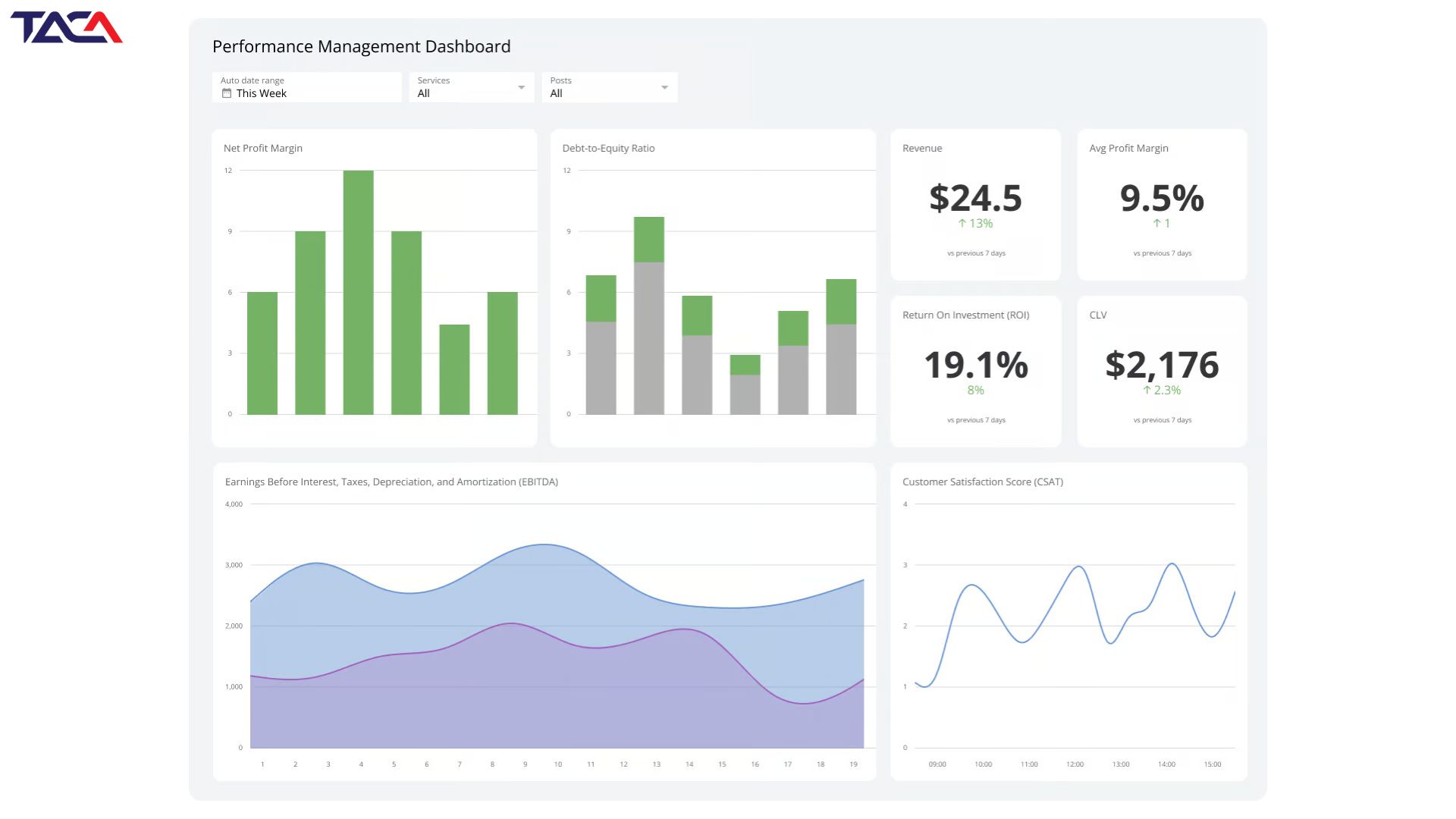
Task: Click the Return On Investment (ROI) label
Action: coord(965,315)
